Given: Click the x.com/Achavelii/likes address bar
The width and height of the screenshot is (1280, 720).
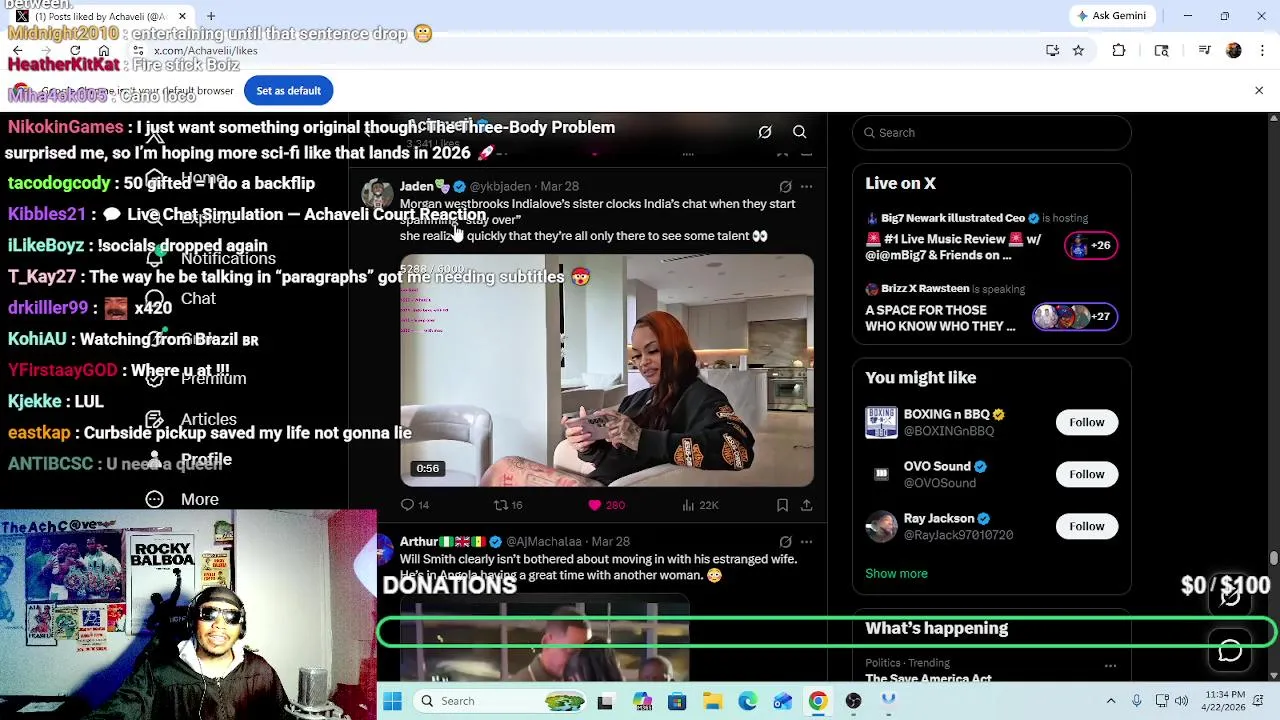Looking at the screenshot, I should [x=590, y=50].
